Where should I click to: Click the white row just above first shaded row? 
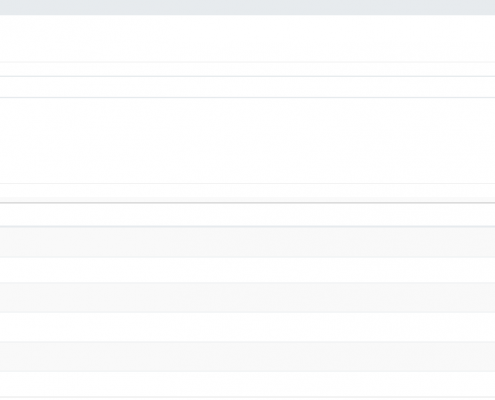point(247,215)
